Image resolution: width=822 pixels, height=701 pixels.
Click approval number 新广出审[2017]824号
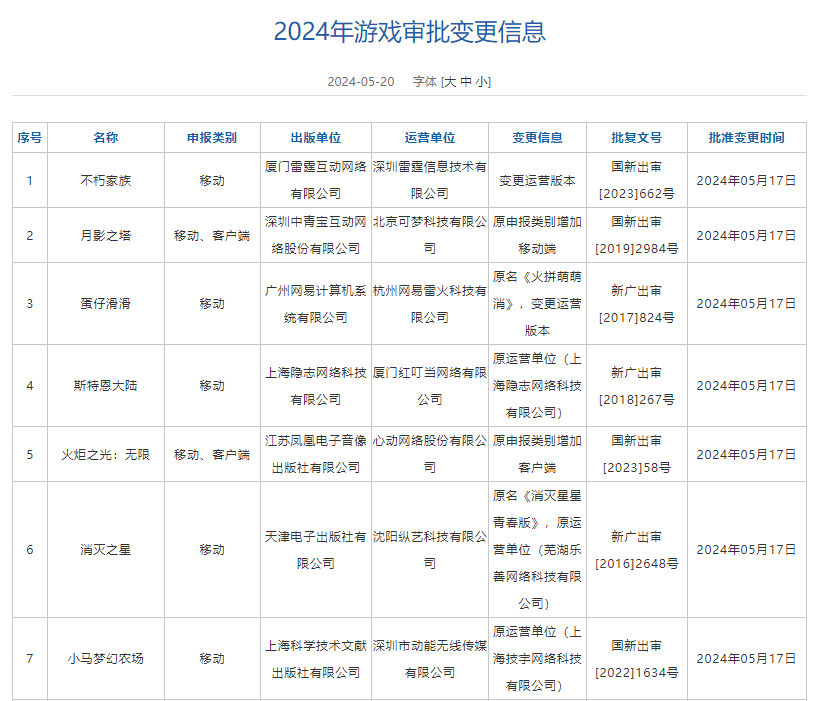pyautogui.click(x=637, y=304)
